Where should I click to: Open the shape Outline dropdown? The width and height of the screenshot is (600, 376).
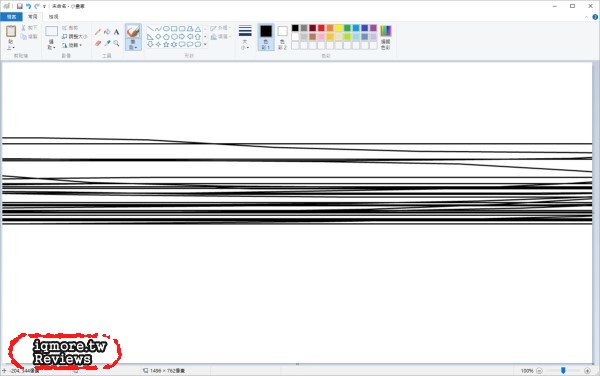click(221, 28)
